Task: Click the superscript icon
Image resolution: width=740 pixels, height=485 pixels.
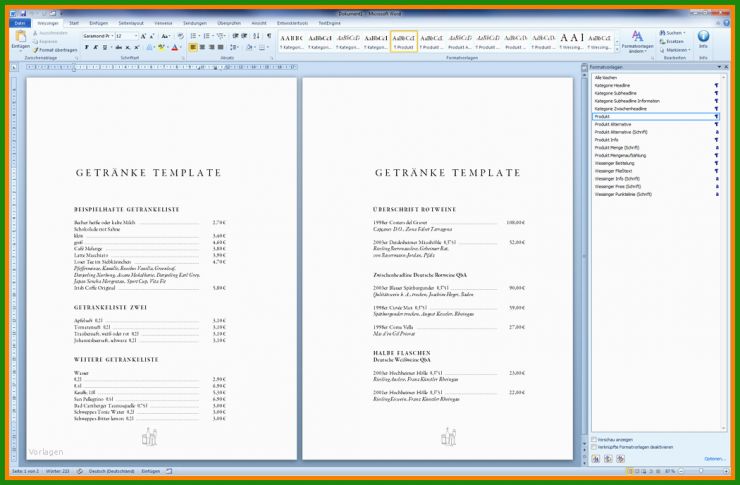Action: point(137,48)
